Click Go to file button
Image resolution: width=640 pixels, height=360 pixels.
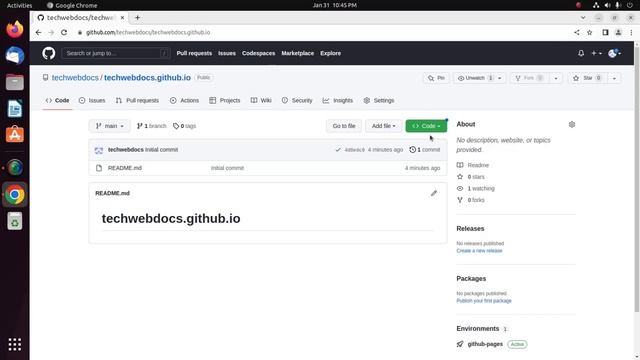pyautogui.click(x=344, y=126)
